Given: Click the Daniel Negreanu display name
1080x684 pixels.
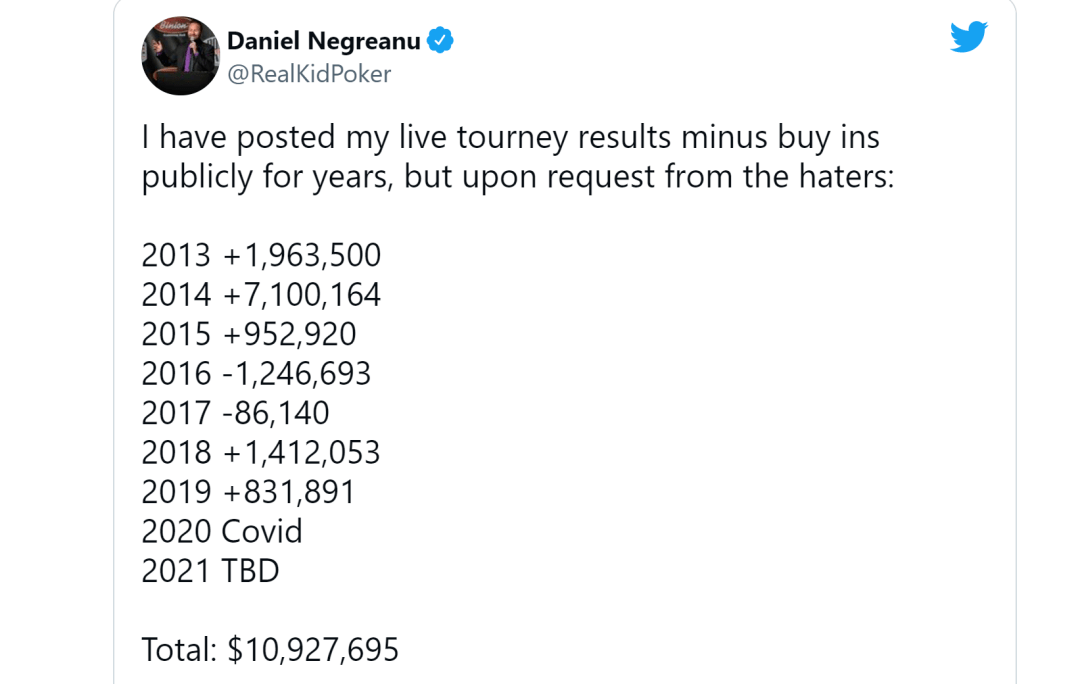Looking at the screenshot, I should [x=324, y=41].
